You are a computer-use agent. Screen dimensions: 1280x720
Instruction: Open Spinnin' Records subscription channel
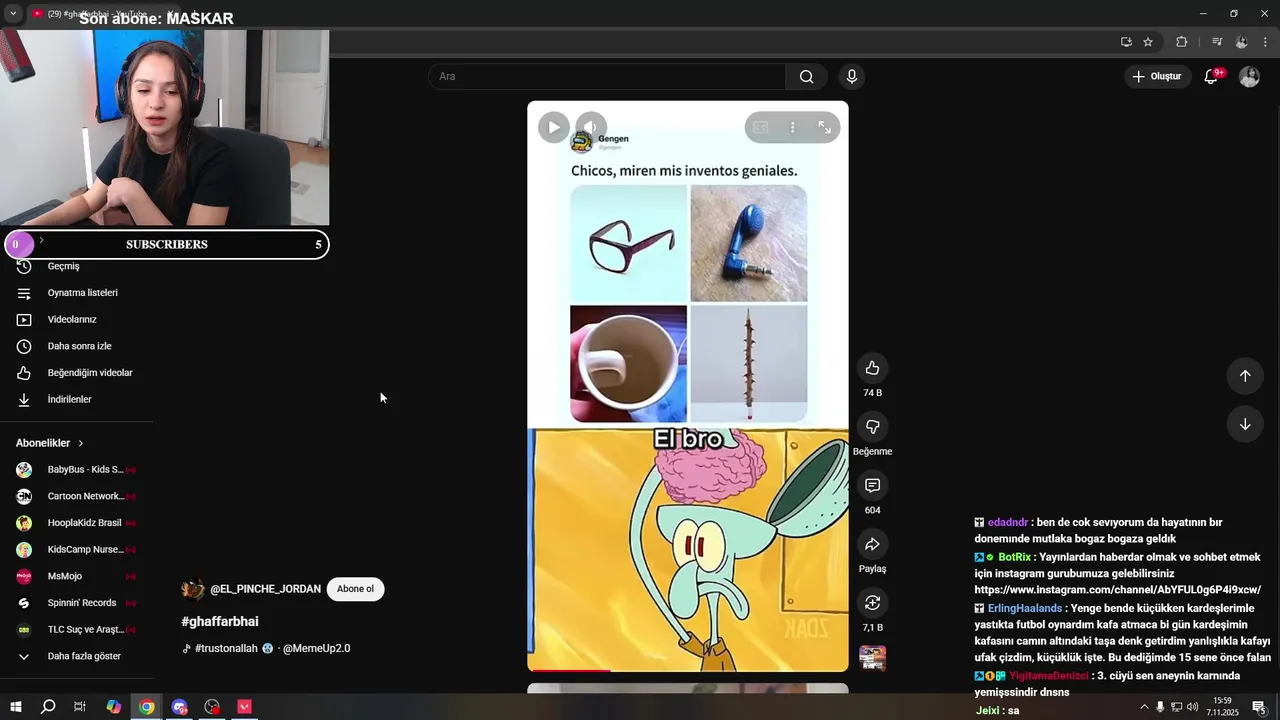[x=76, y=603]
